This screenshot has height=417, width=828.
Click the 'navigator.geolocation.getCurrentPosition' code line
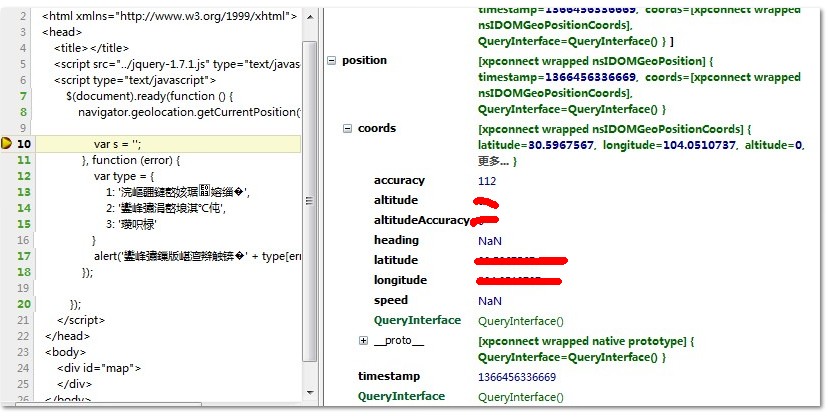pos(189,112)
